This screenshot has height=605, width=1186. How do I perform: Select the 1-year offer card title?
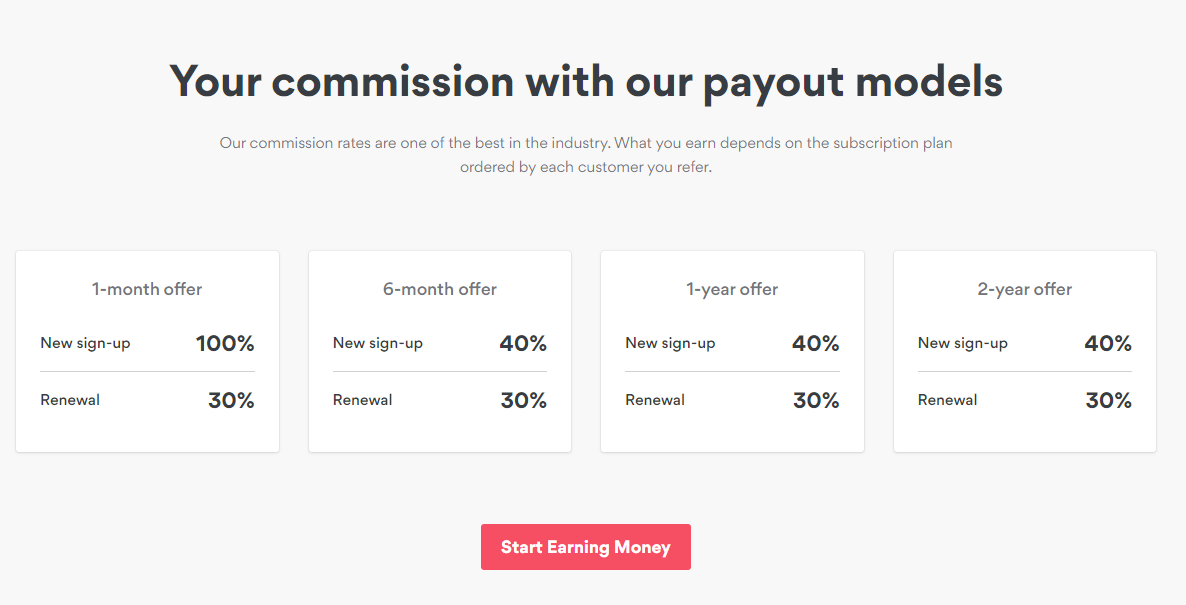point(732,289)
